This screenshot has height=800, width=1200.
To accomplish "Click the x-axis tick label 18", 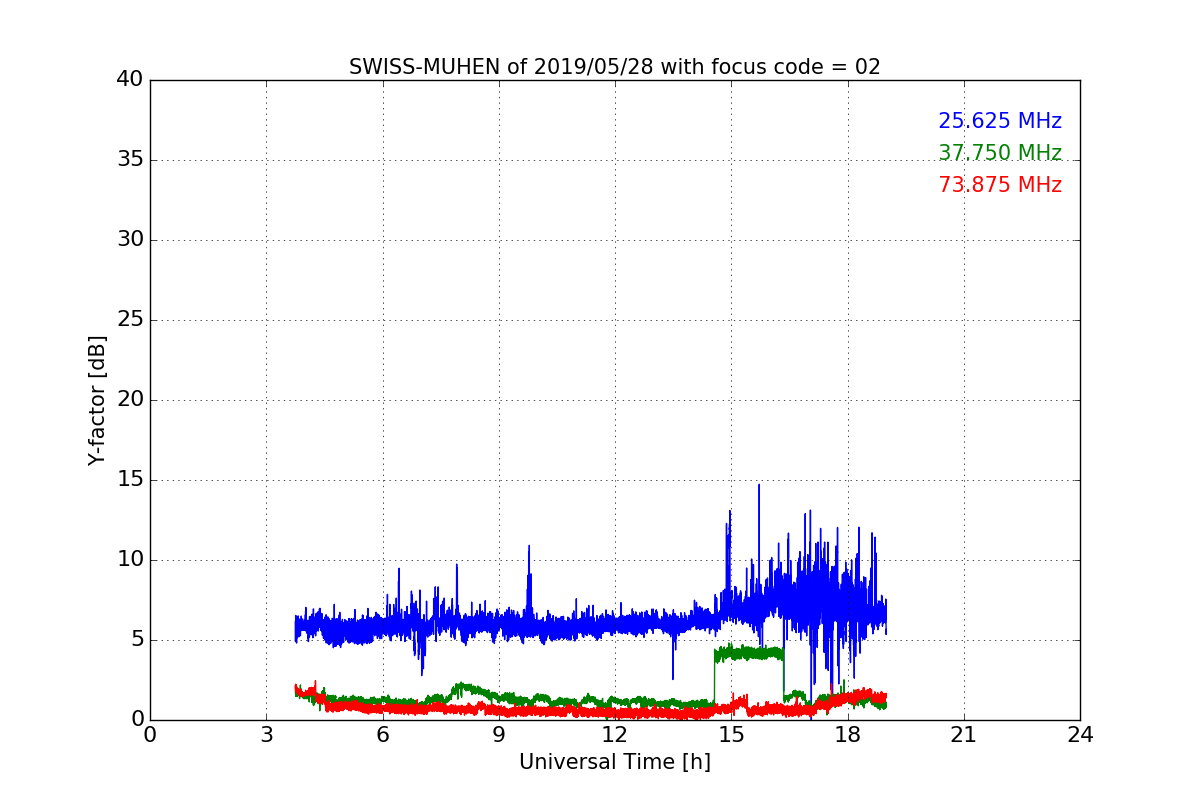I will click(x=848, y=735).
